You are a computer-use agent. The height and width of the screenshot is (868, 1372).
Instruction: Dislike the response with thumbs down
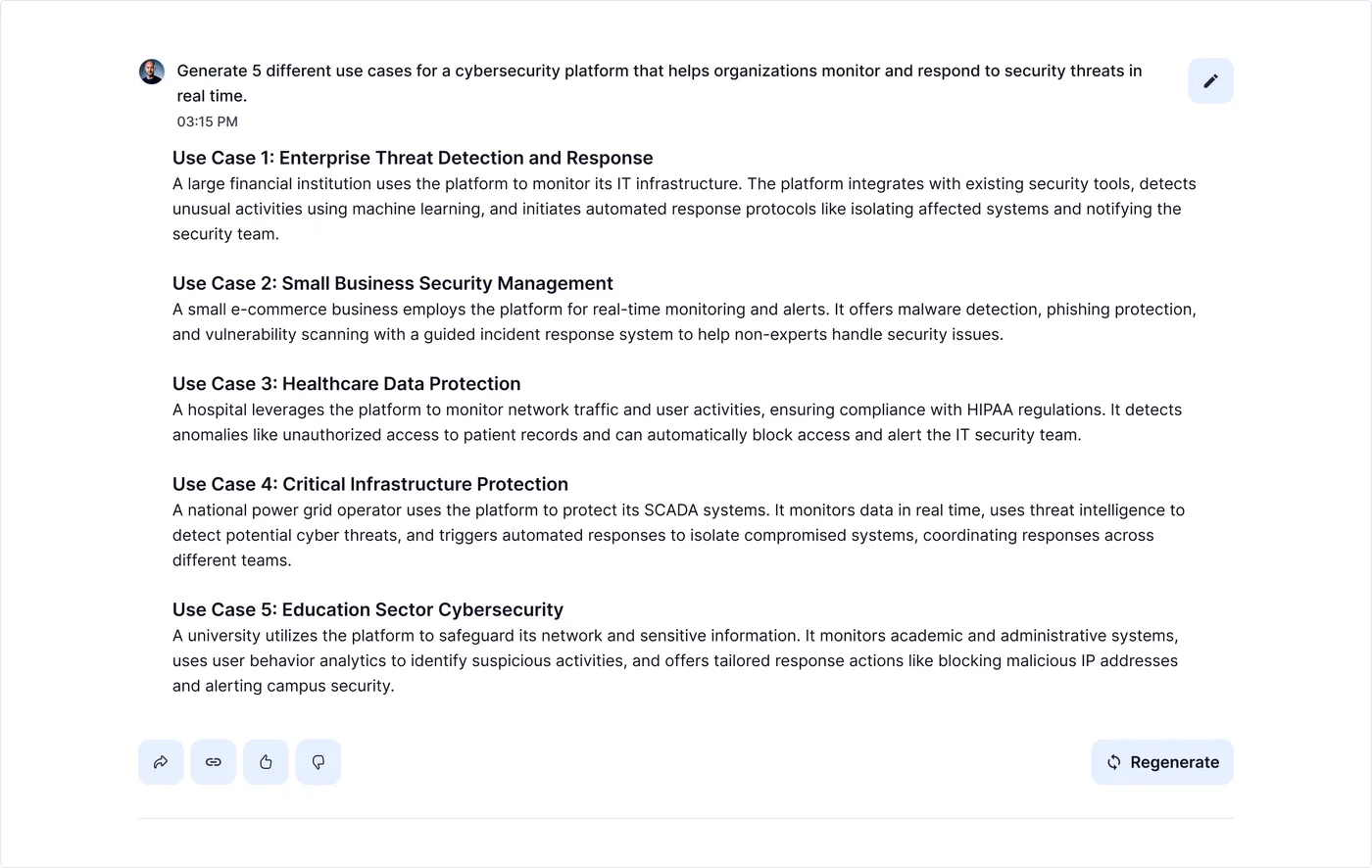pyautogui.click(x=318, y=762)
